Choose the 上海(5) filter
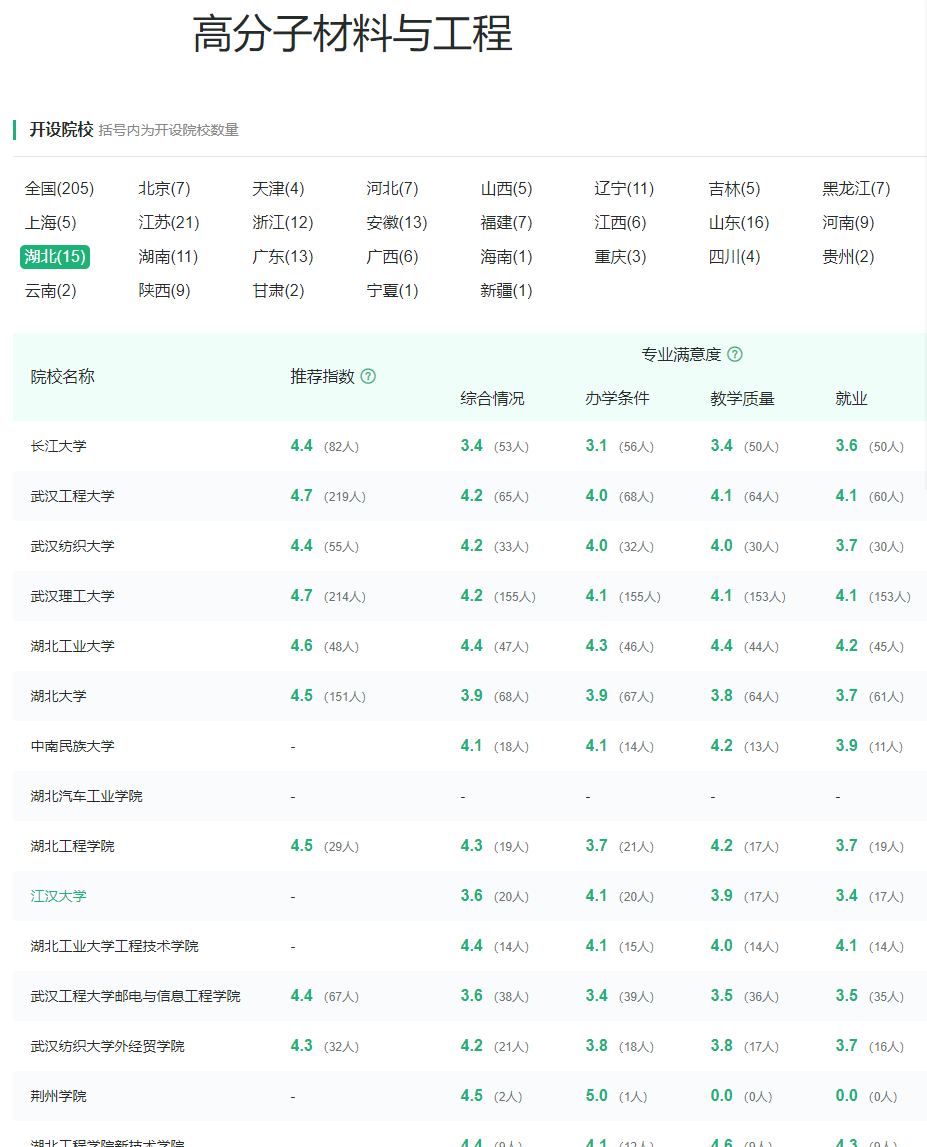The image size is (927, 1147). [x=49, y=222]
